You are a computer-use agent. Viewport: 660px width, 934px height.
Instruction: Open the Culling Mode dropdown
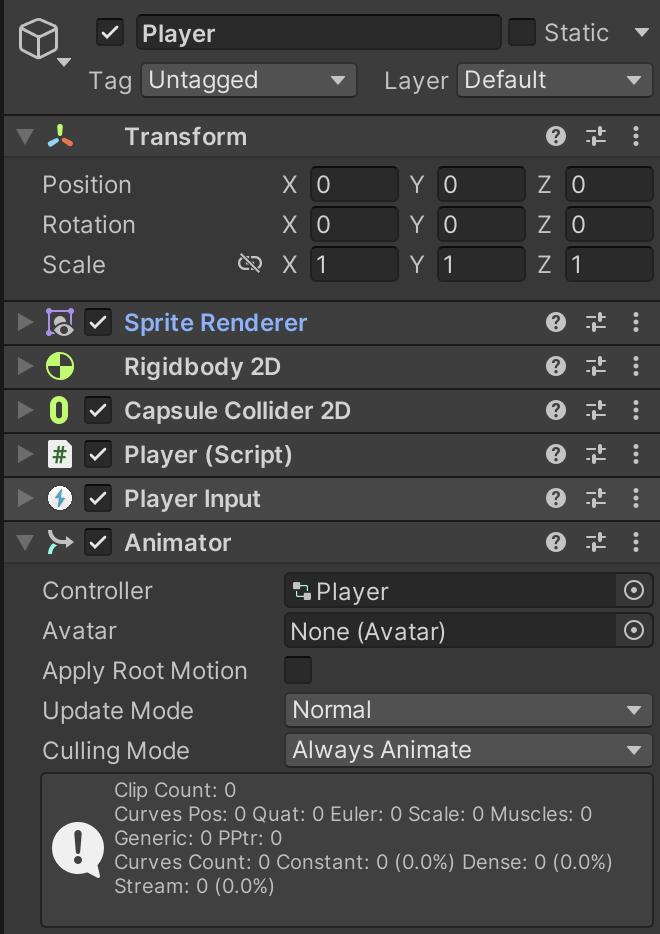point(469,750)
